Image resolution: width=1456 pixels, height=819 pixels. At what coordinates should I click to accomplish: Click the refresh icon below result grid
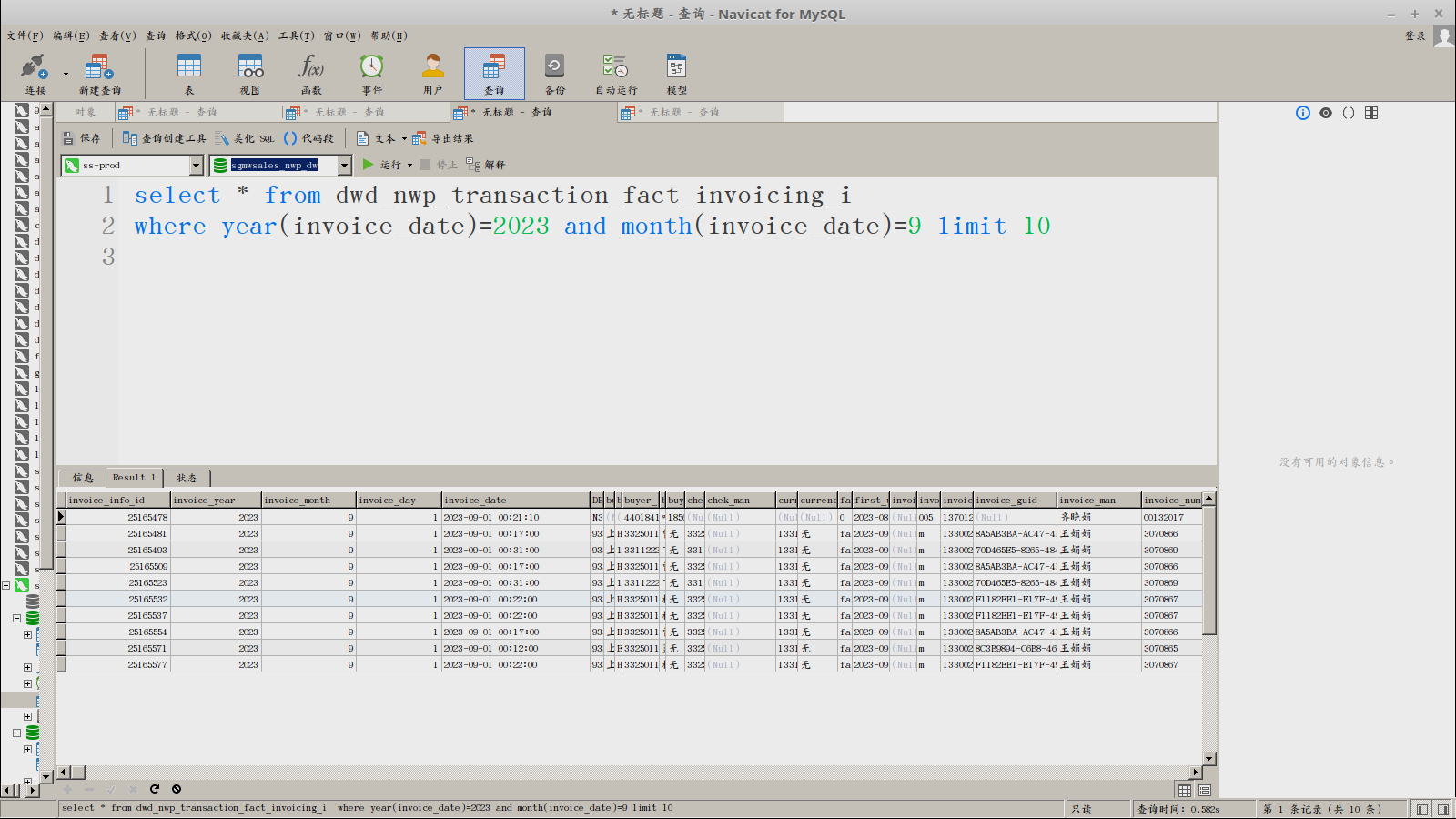(x=155, y=789)
